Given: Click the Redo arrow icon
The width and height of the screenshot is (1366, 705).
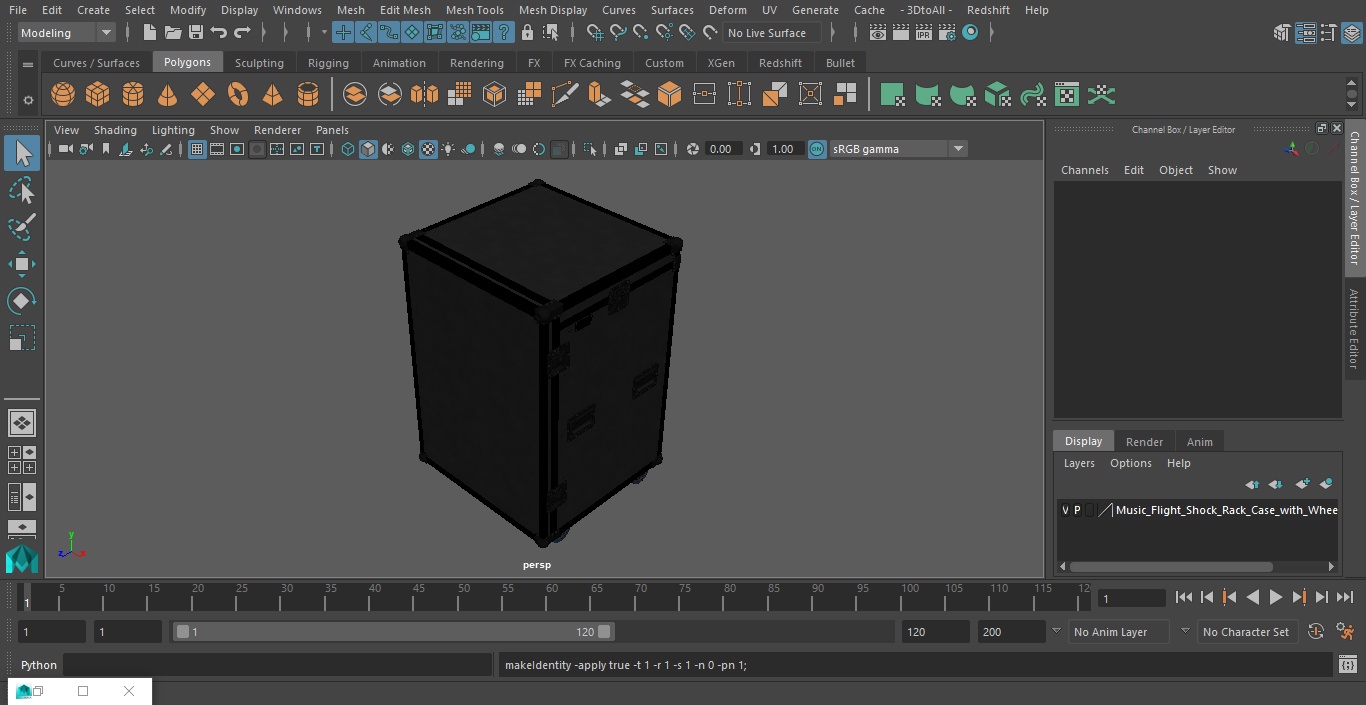Looking at the screenshot, I should coord(242,33).
